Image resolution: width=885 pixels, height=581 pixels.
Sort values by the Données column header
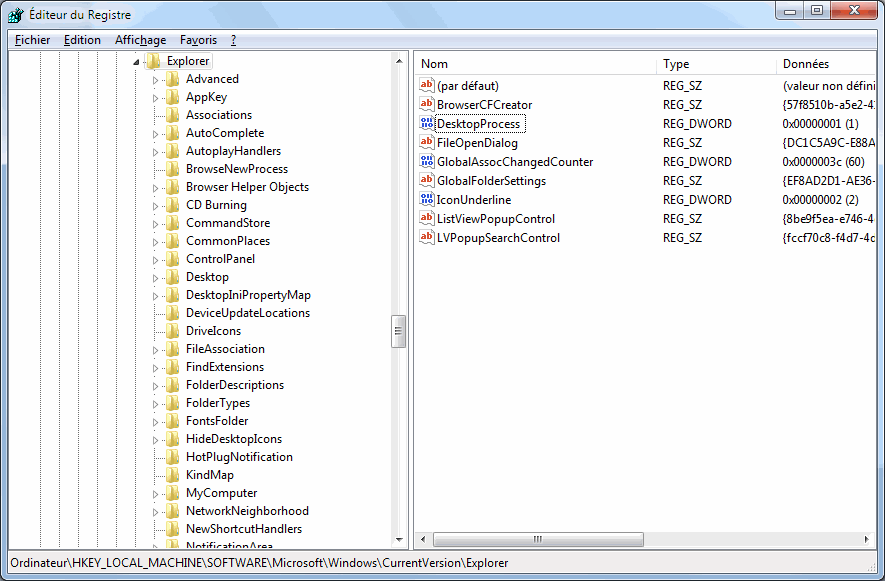click(826, 64)
